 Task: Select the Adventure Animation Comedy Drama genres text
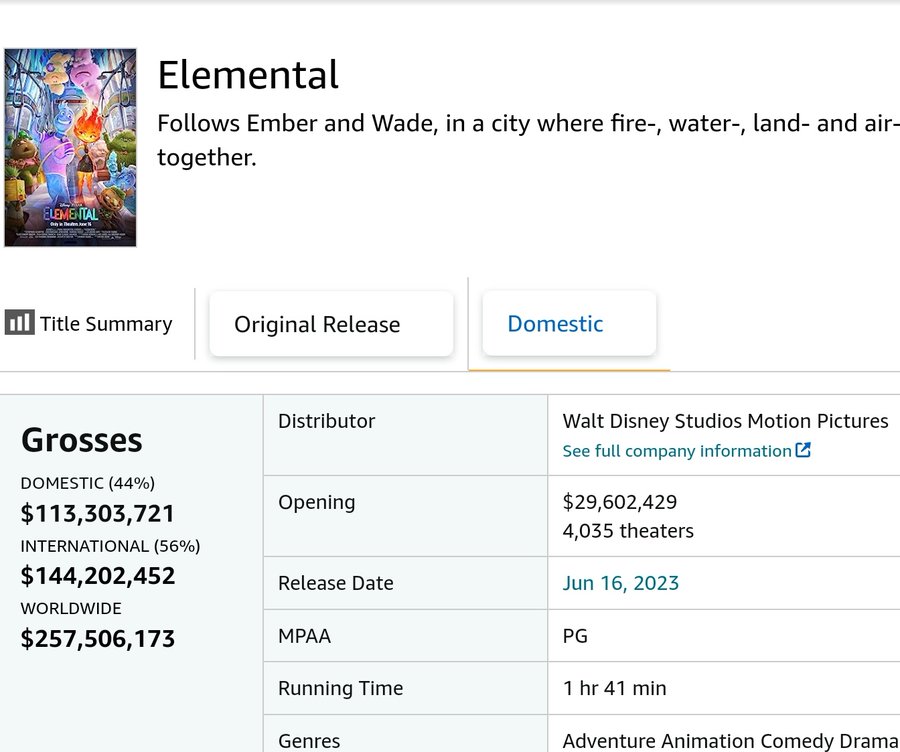click(x=730, y=741)
